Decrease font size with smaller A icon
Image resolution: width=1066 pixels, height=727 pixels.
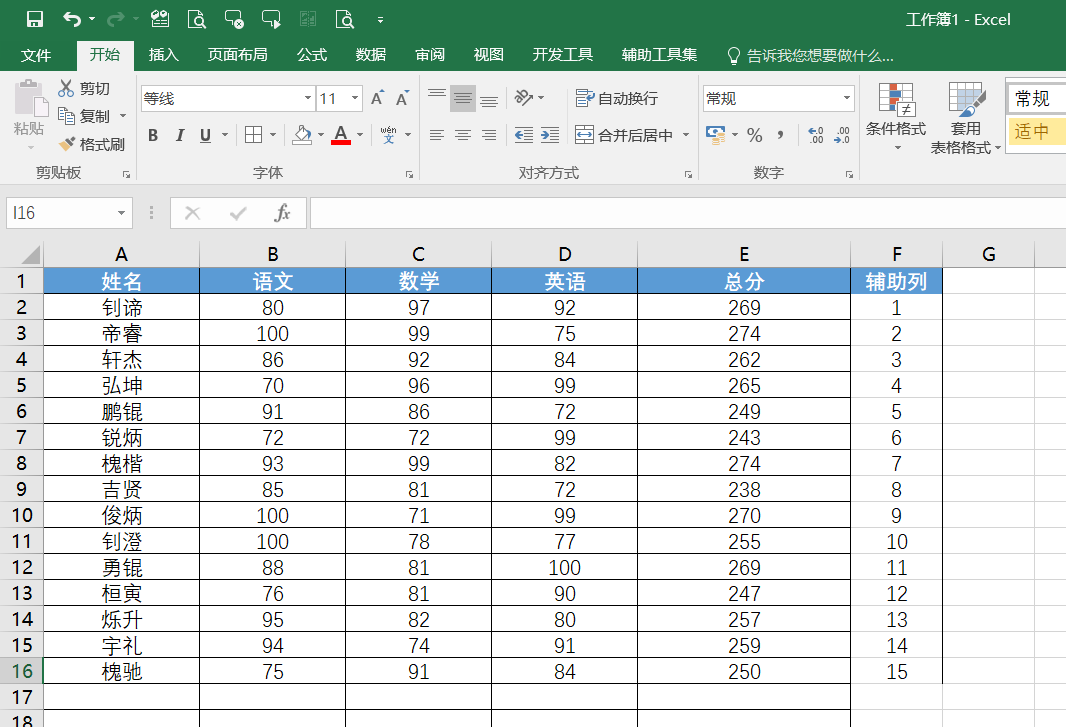tap(402, 99)
